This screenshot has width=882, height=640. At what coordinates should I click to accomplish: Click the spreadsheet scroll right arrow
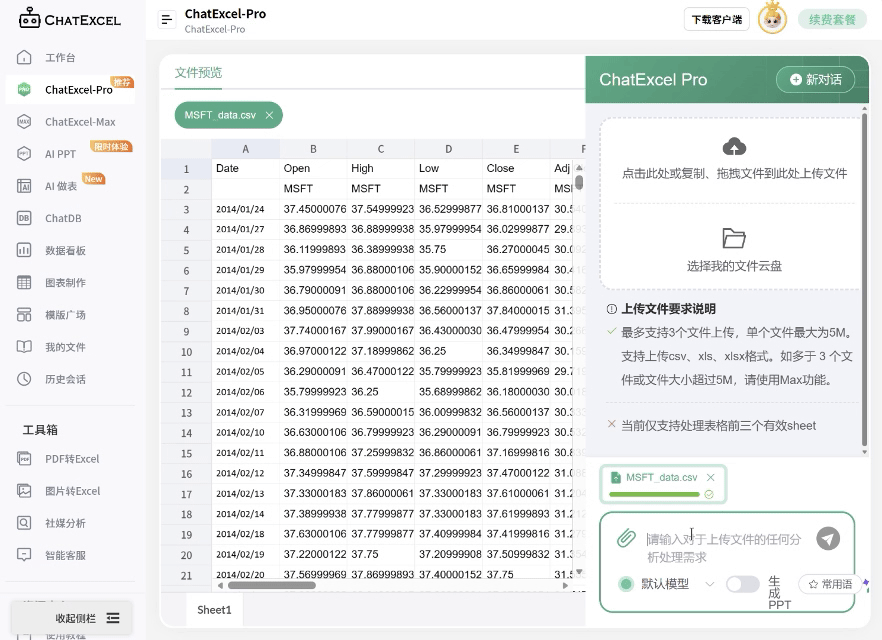click(565, 585)
